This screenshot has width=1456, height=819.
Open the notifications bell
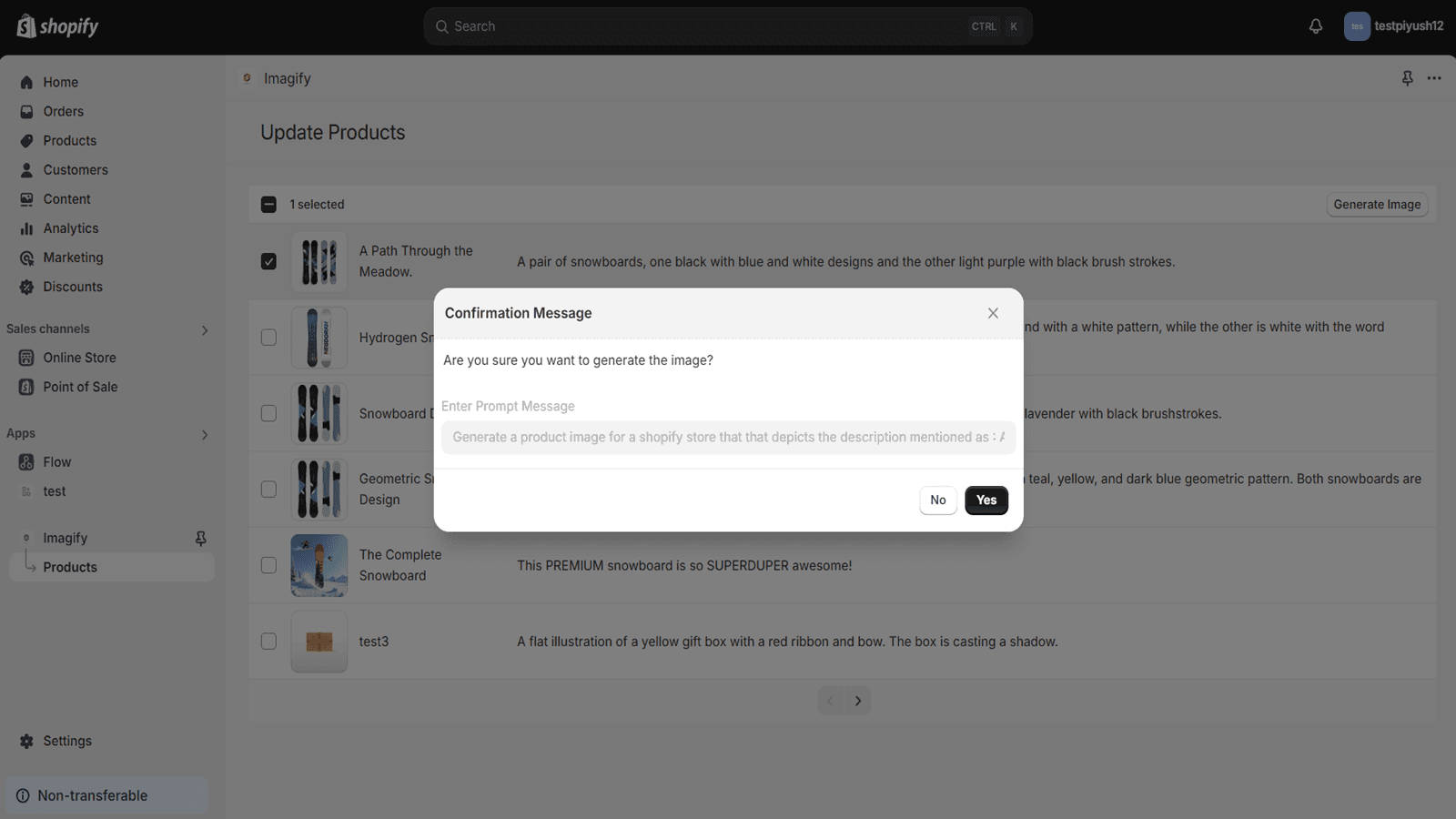1315,25
